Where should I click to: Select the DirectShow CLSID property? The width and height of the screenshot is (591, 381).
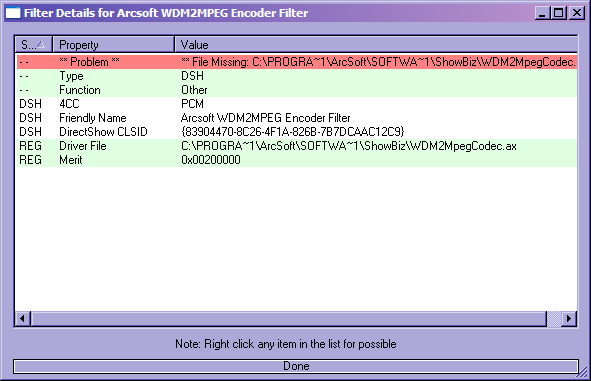click(103, 132)
